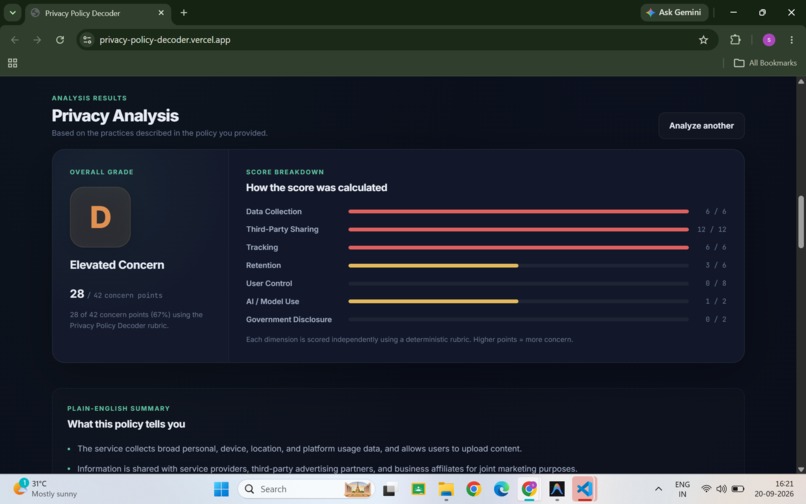Click the Ask Gemini button
806x504 pixels.
point(674,12)
